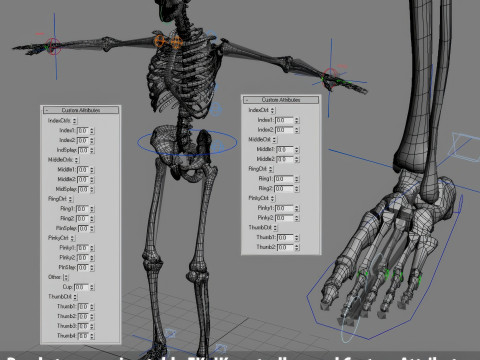Click the MidSplay spinner arrows

pos(92,189)
